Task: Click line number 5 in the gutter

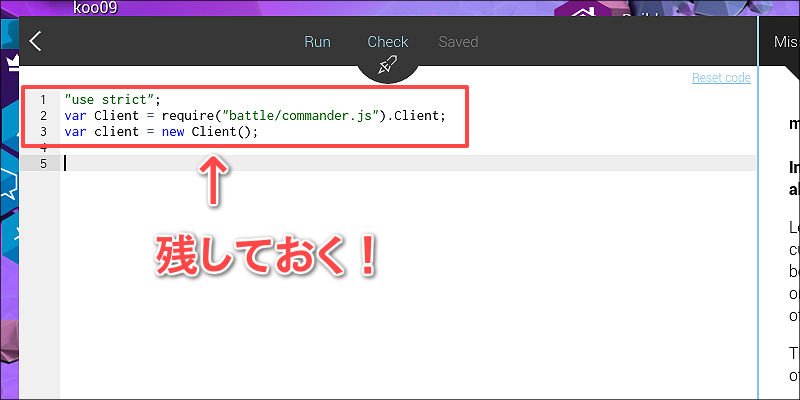Action: click(43, 163)
